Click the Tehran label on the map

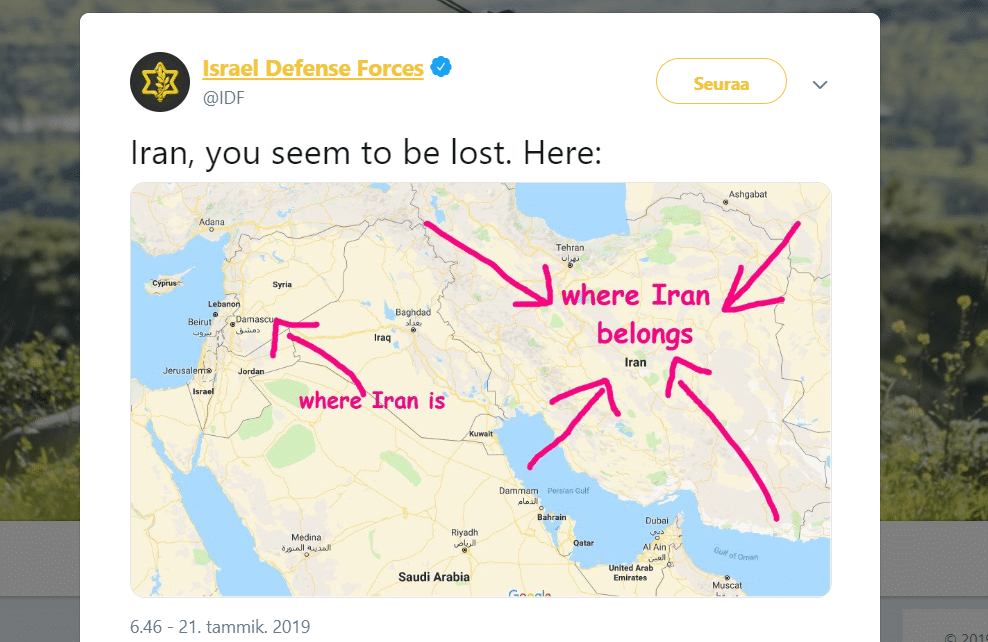coord(570,248)
